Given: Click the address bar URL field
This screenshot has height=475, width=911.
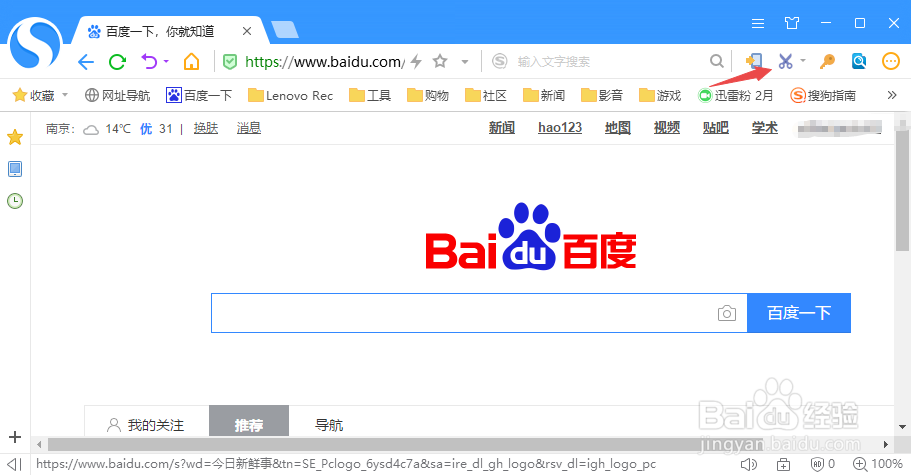Looking at the screenshot, I should coord(324,62).
